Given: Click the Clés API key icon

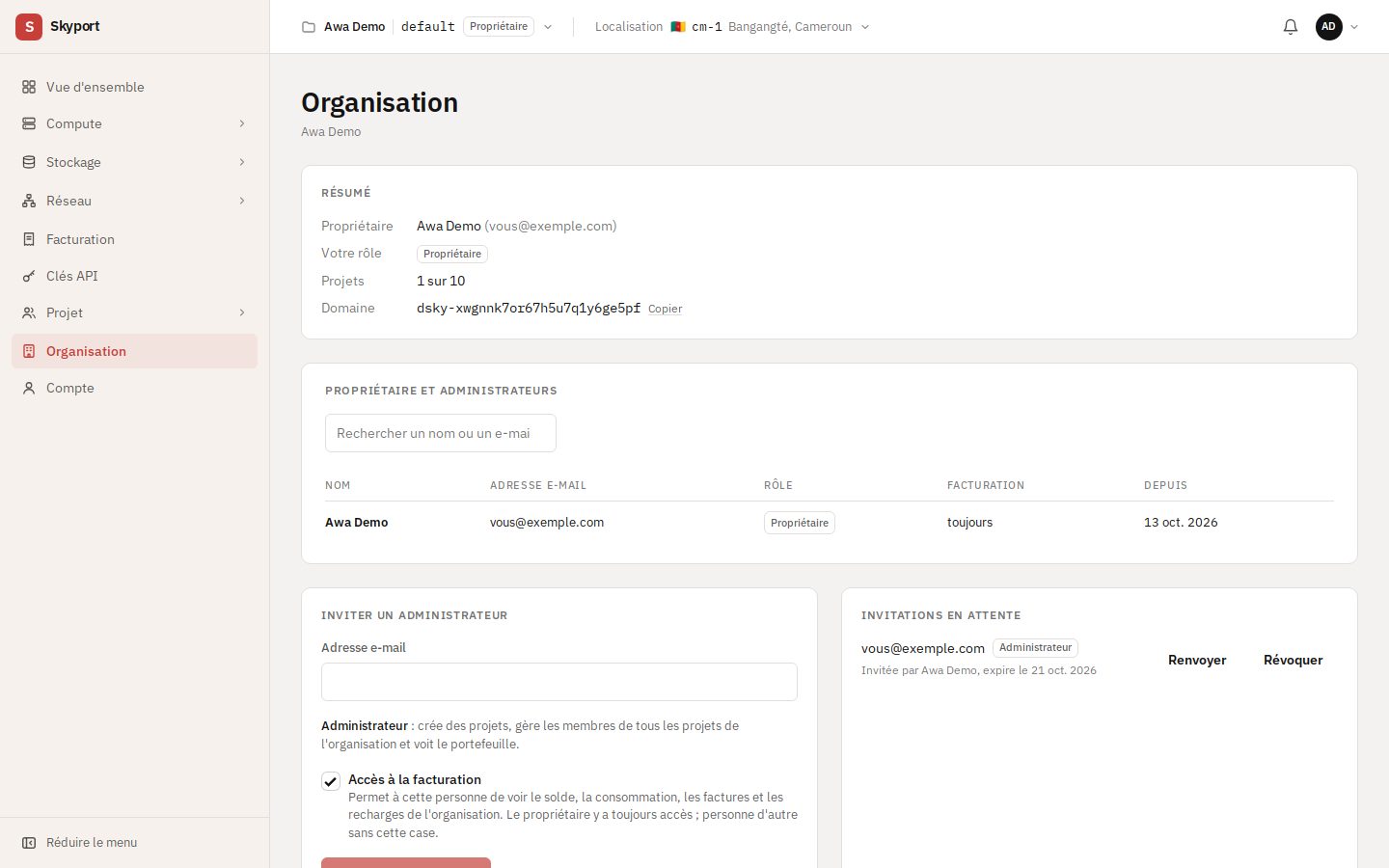Looking at the screenshot, I should [x=29, y=276].
